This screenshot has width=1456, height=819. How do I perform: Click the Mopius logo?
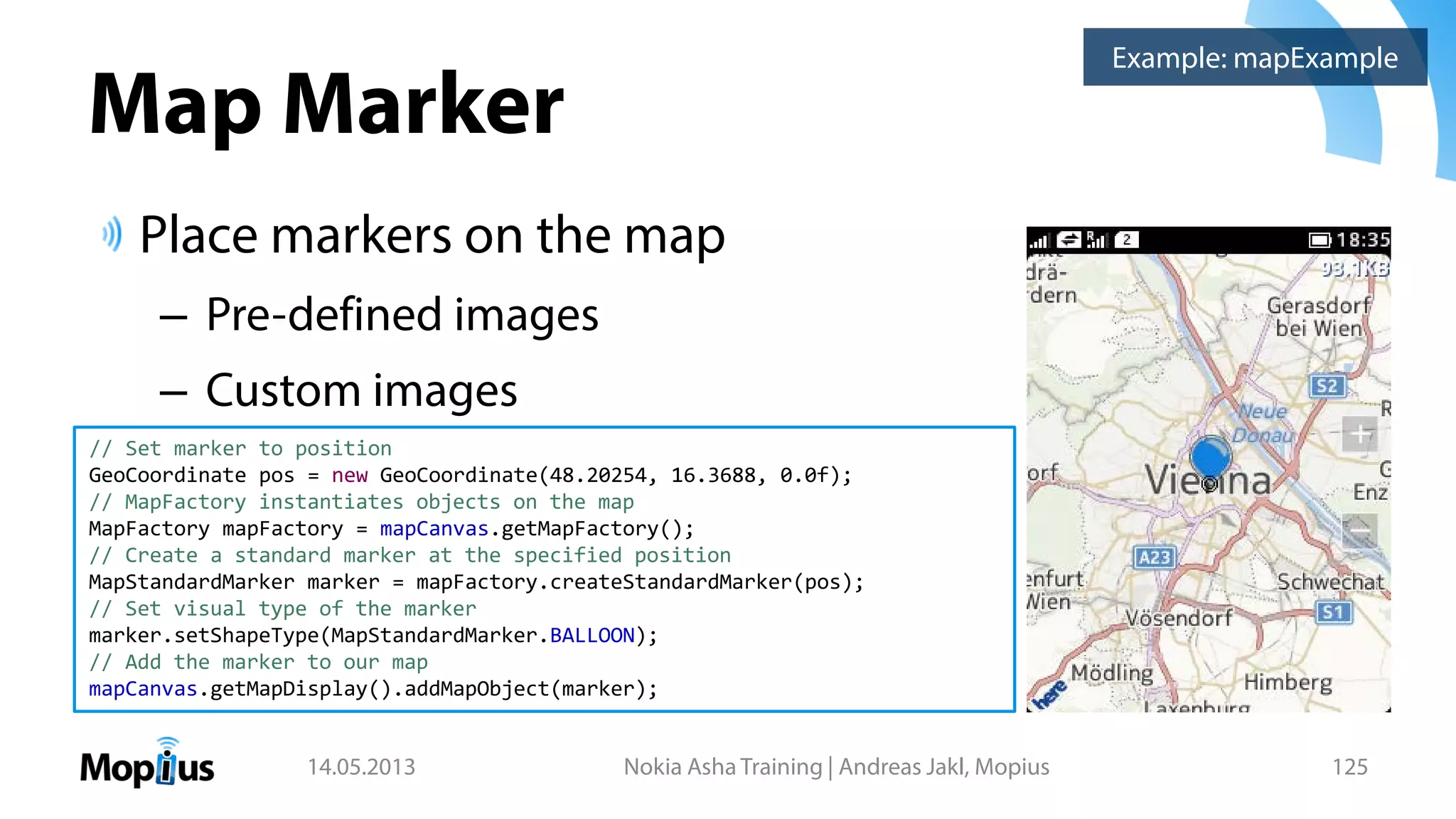tap(147, 763)
